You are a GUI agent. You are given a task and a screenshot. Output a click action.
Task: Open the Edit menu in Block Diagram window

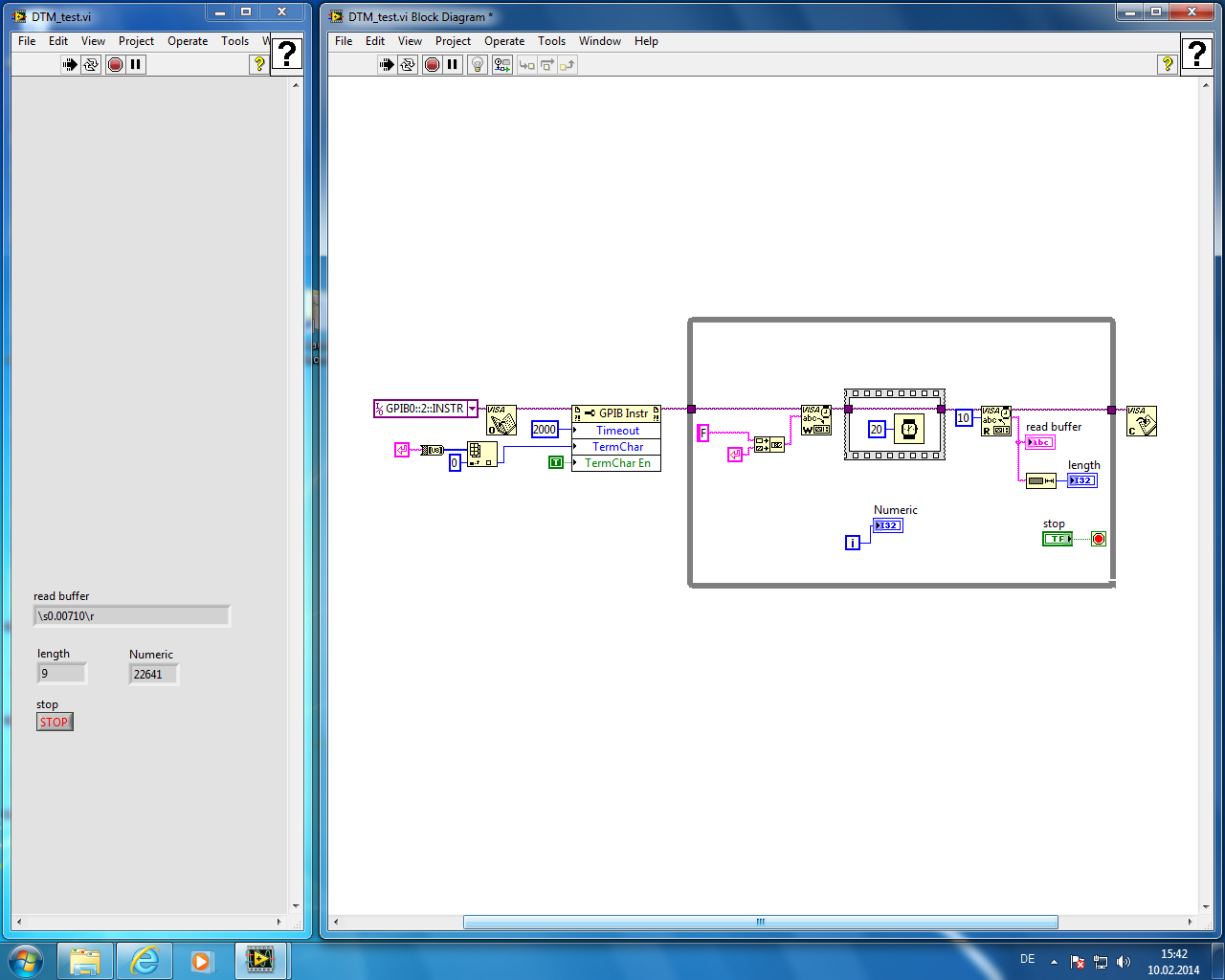[375, 41]
